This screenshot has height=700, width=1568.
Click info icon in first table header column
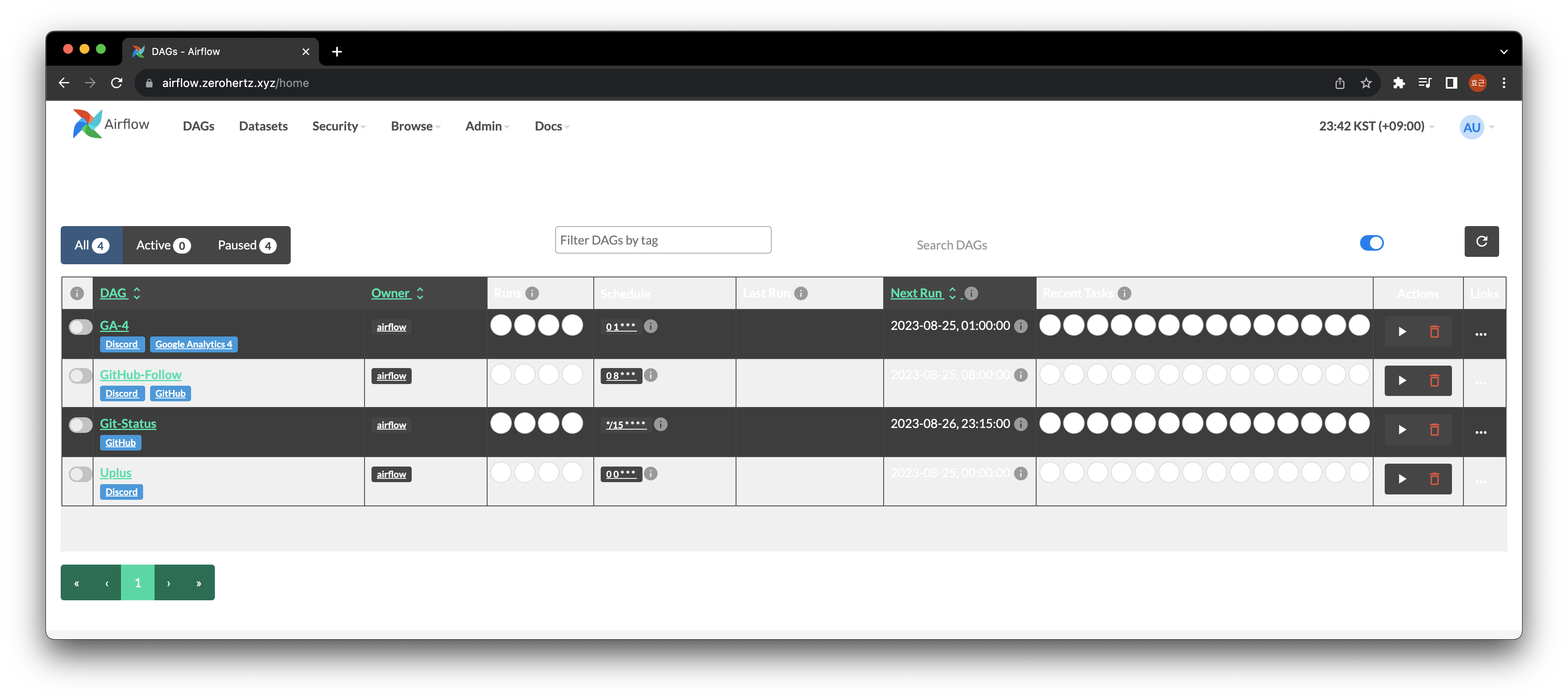[x=77, y=294]
